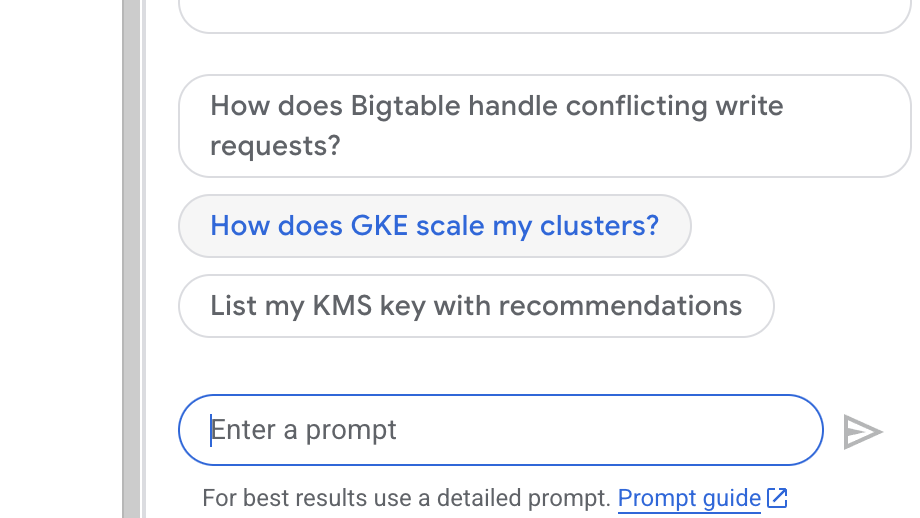Open the Prompt guide link
Screen dimensions: 920x518
[x=688, y=497]
